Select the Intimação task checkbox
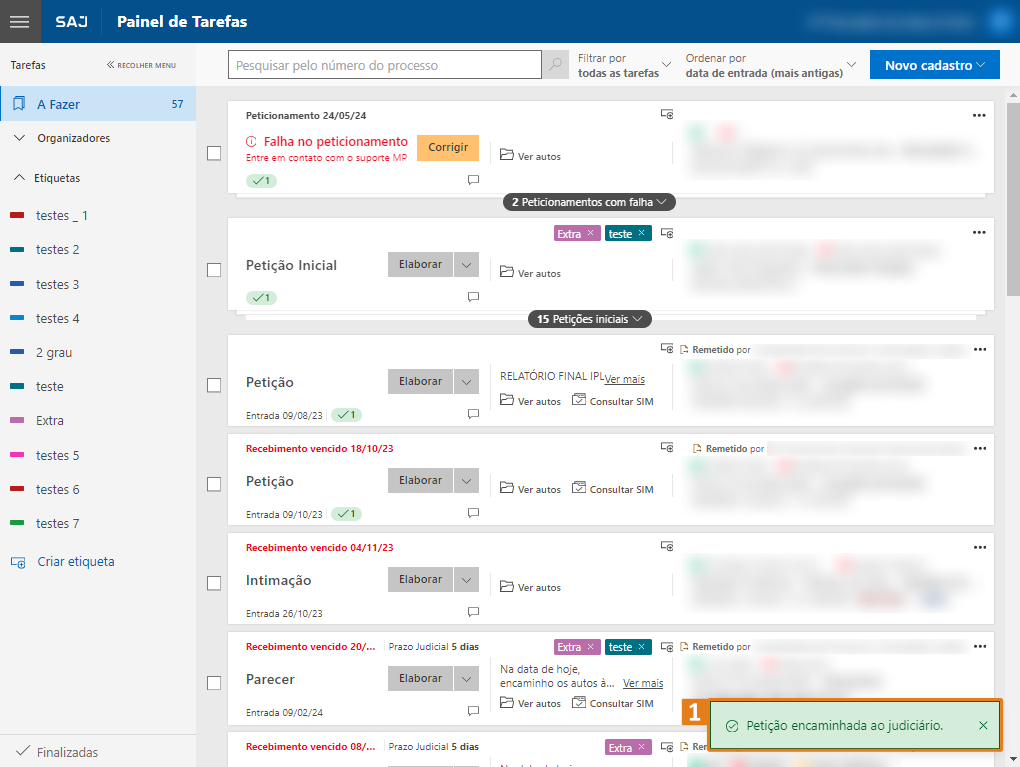1020x767 pixels. pos(214,583)
